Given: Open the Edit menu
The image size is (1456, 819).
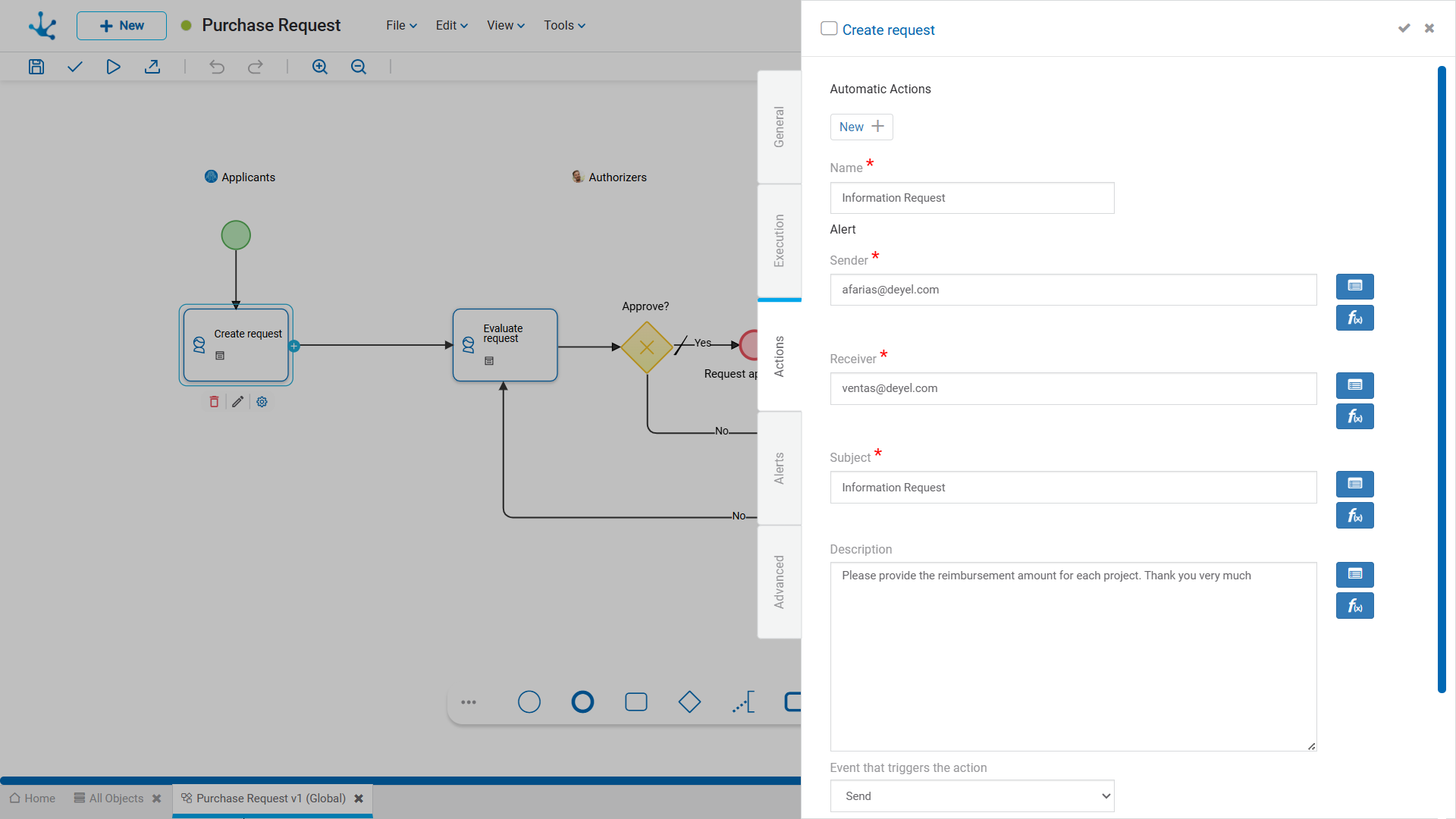Looking at the screenshot, I should pos(451,25).
